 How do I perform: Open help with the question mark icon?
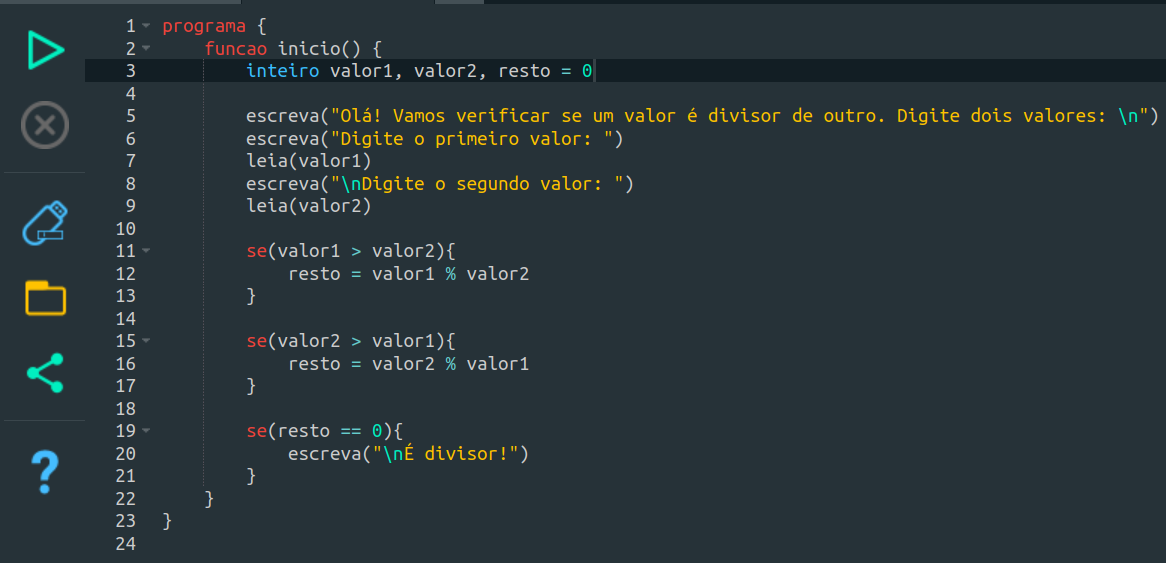(45, 472)
